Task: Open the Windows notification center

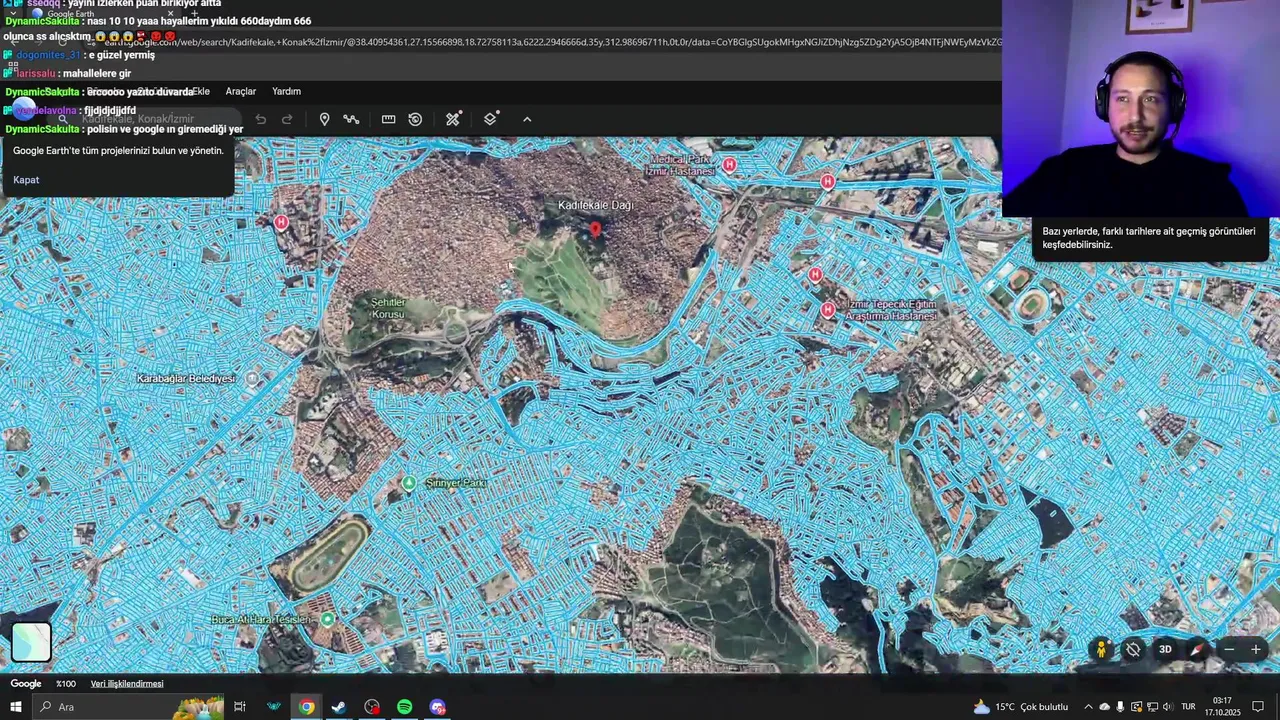Action: coord(1258,707)
